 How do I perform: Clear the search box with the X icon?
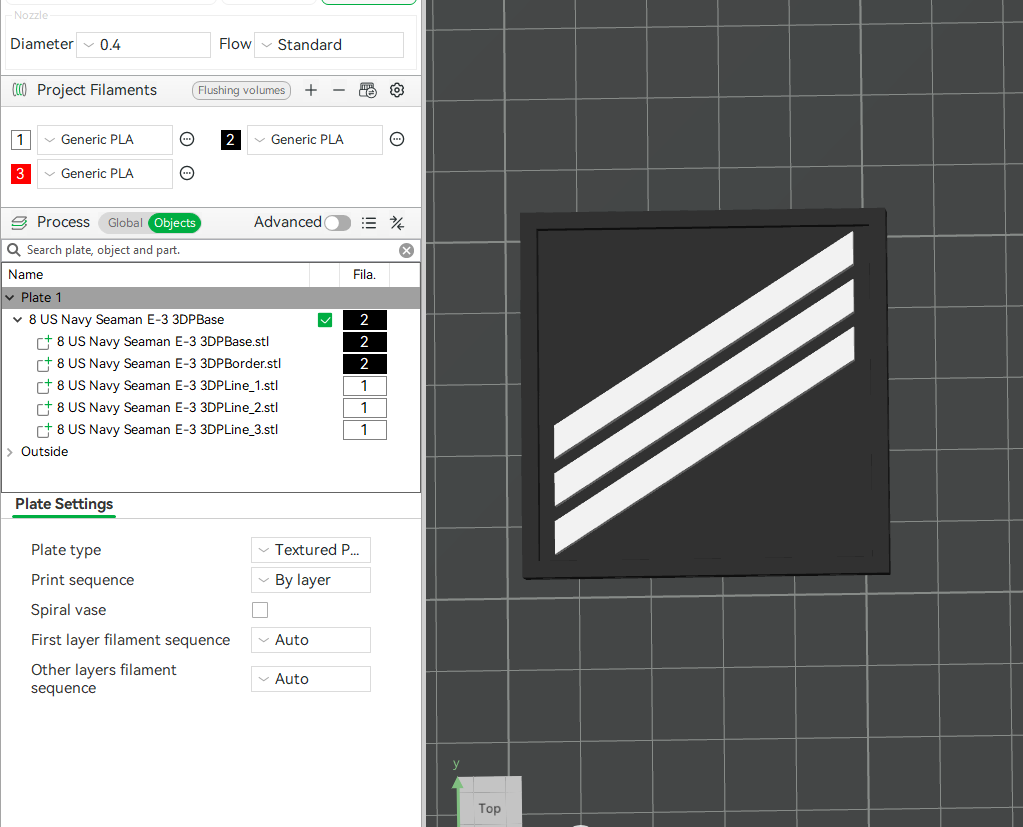[406, 250]
